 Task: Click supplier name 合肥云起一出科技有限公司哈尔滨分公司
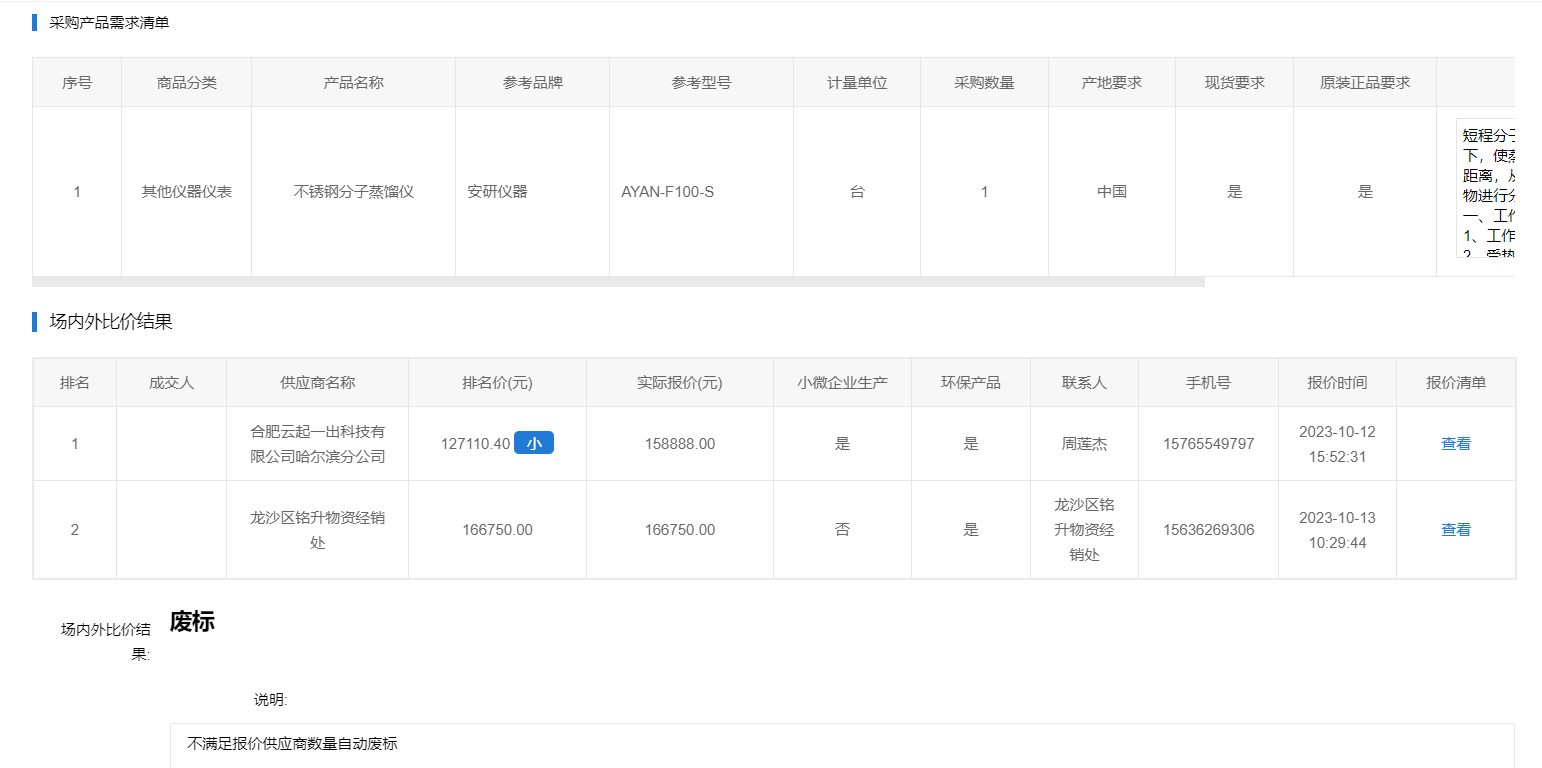tap(317, 444)
